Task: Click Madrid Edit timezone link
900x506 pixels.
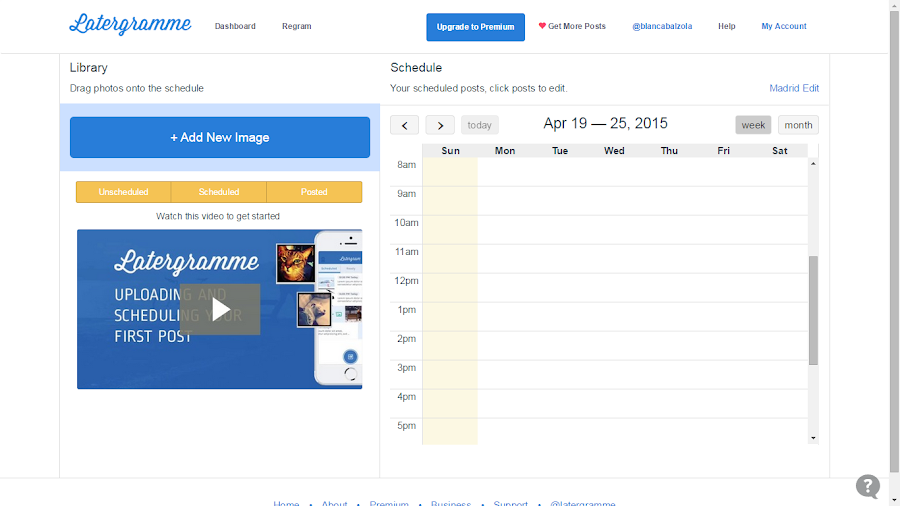Action: (794, 88)
